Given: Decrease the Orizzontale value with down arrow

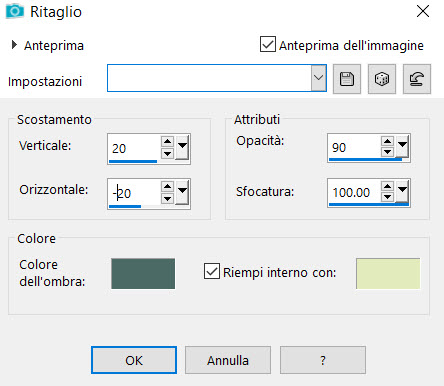Looking at the screenshot, I should coord(167,199).
